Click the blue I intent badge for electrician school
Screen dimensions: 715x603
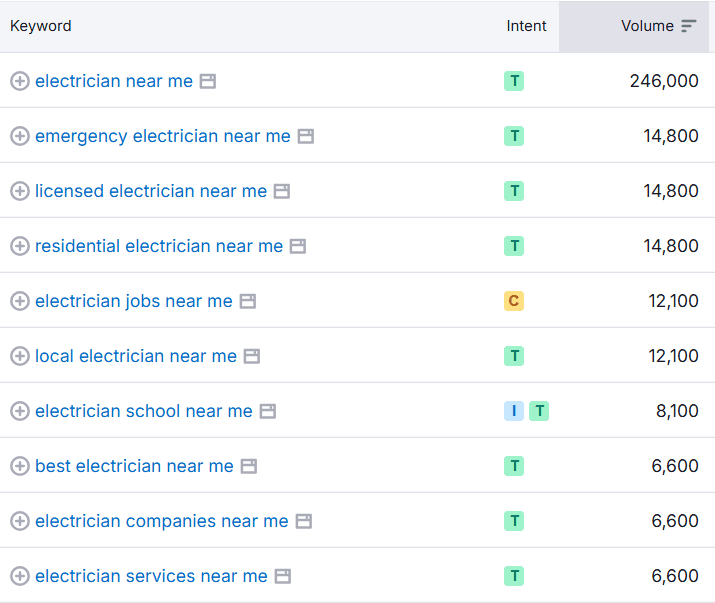pos(514,411)
